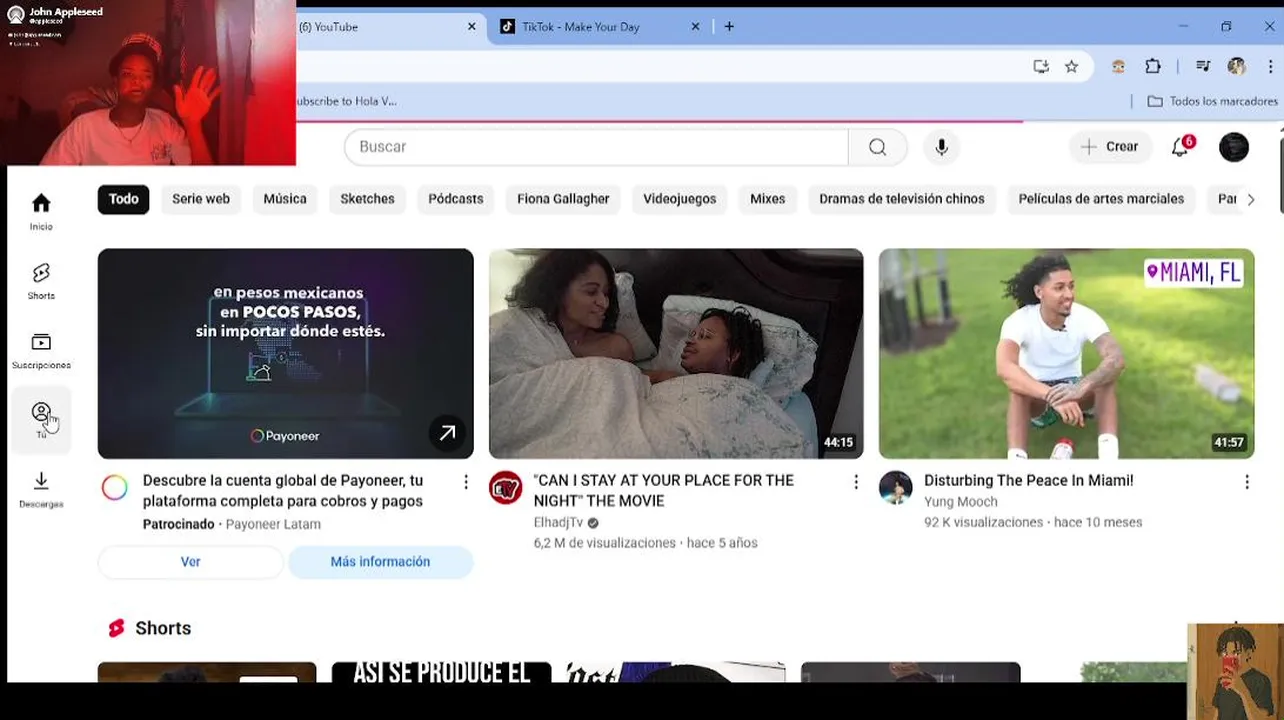
Task: Bookmark this page with the star icon
Action: 1071,66
